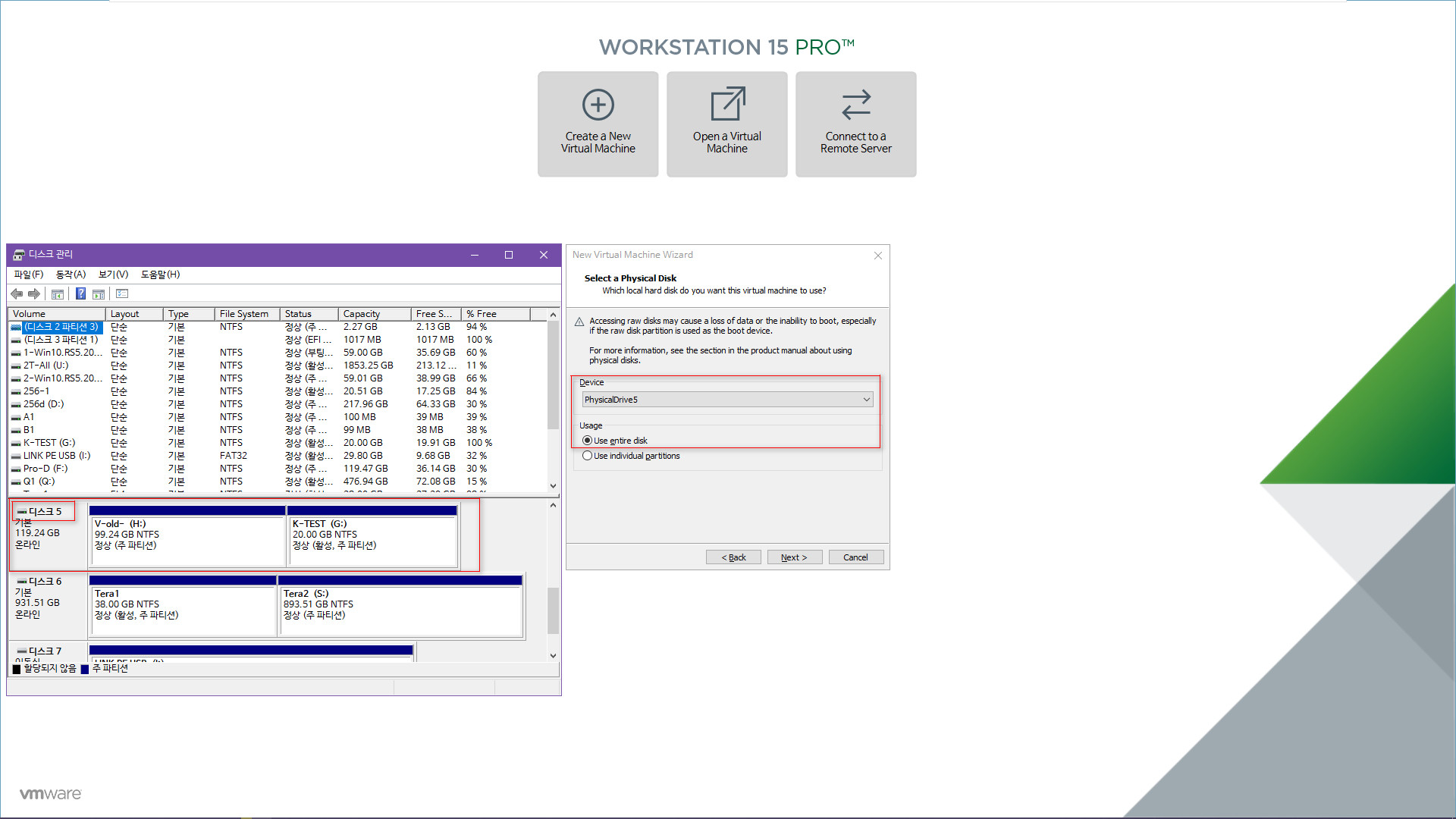Select A1 volume row
This screenshot has height=819, width=1456.
pyautogui.click(x=277, y=417)
